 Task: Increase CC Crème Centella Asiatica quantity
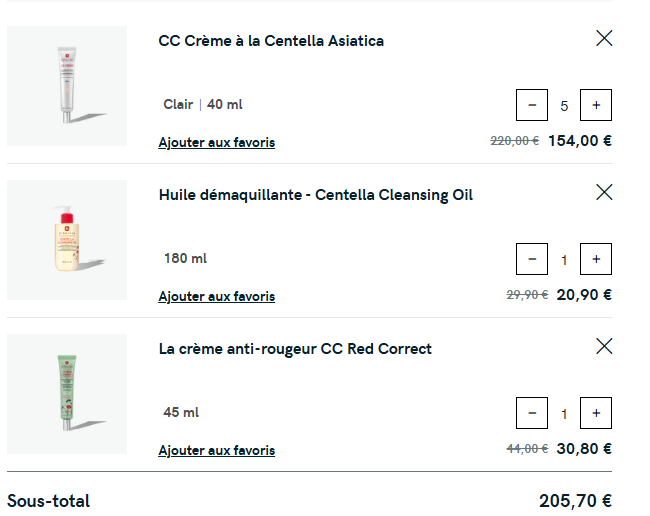(596, 105)
